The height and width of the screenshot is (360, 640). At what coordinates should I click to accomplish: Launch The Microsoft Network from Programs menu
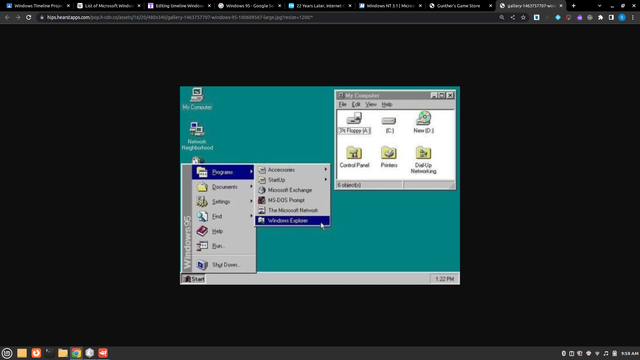(292, 210)
